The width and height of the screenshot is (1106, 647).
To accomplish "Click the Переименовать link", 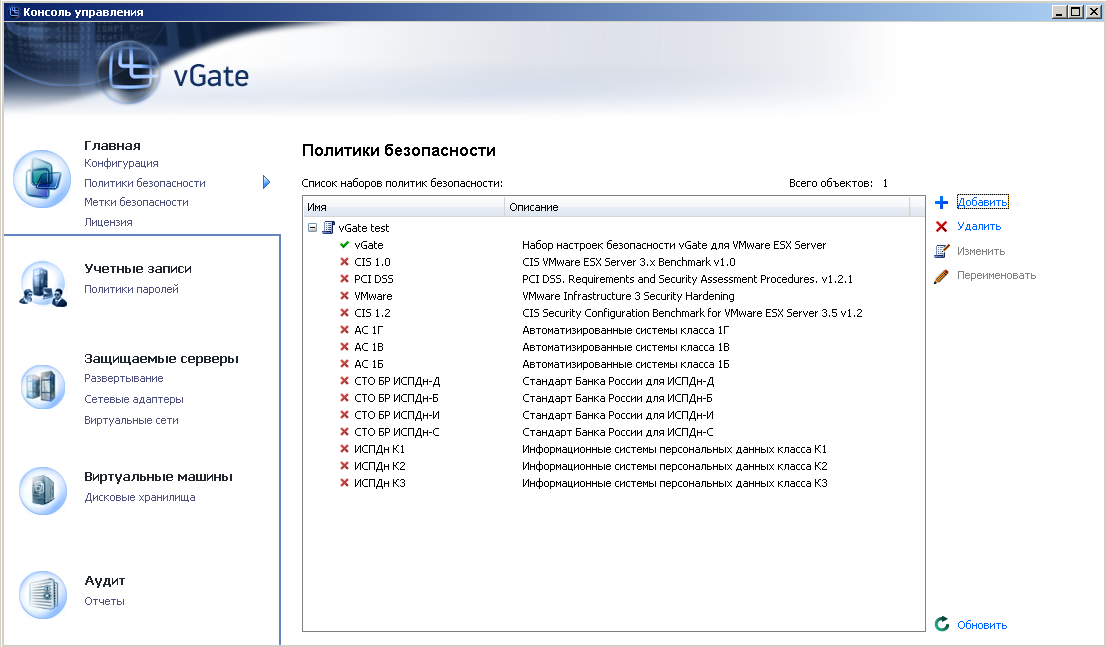I will (997, 275).
